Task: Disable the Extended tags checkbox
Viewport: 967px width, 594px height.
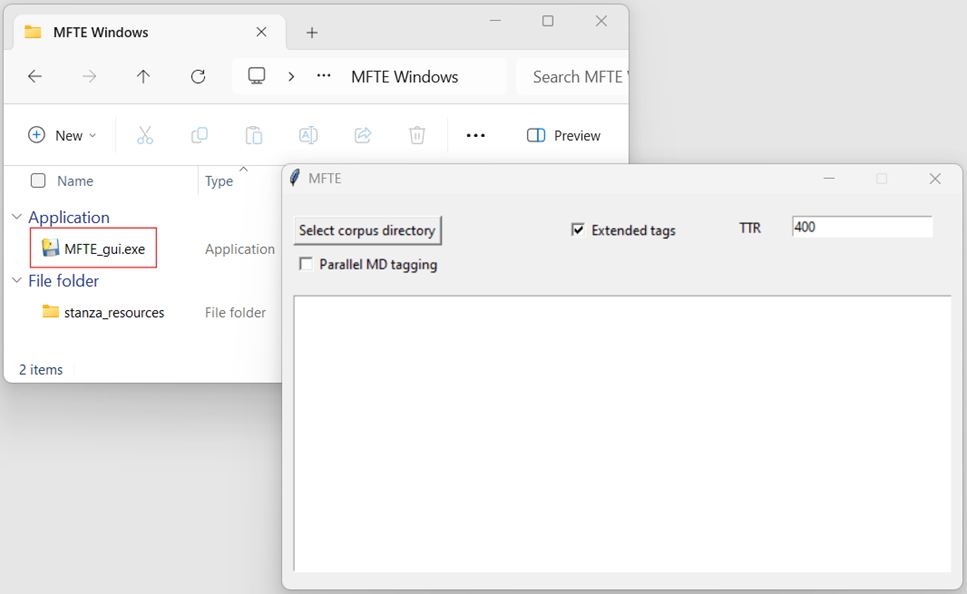Action: (x=577, y=230)
